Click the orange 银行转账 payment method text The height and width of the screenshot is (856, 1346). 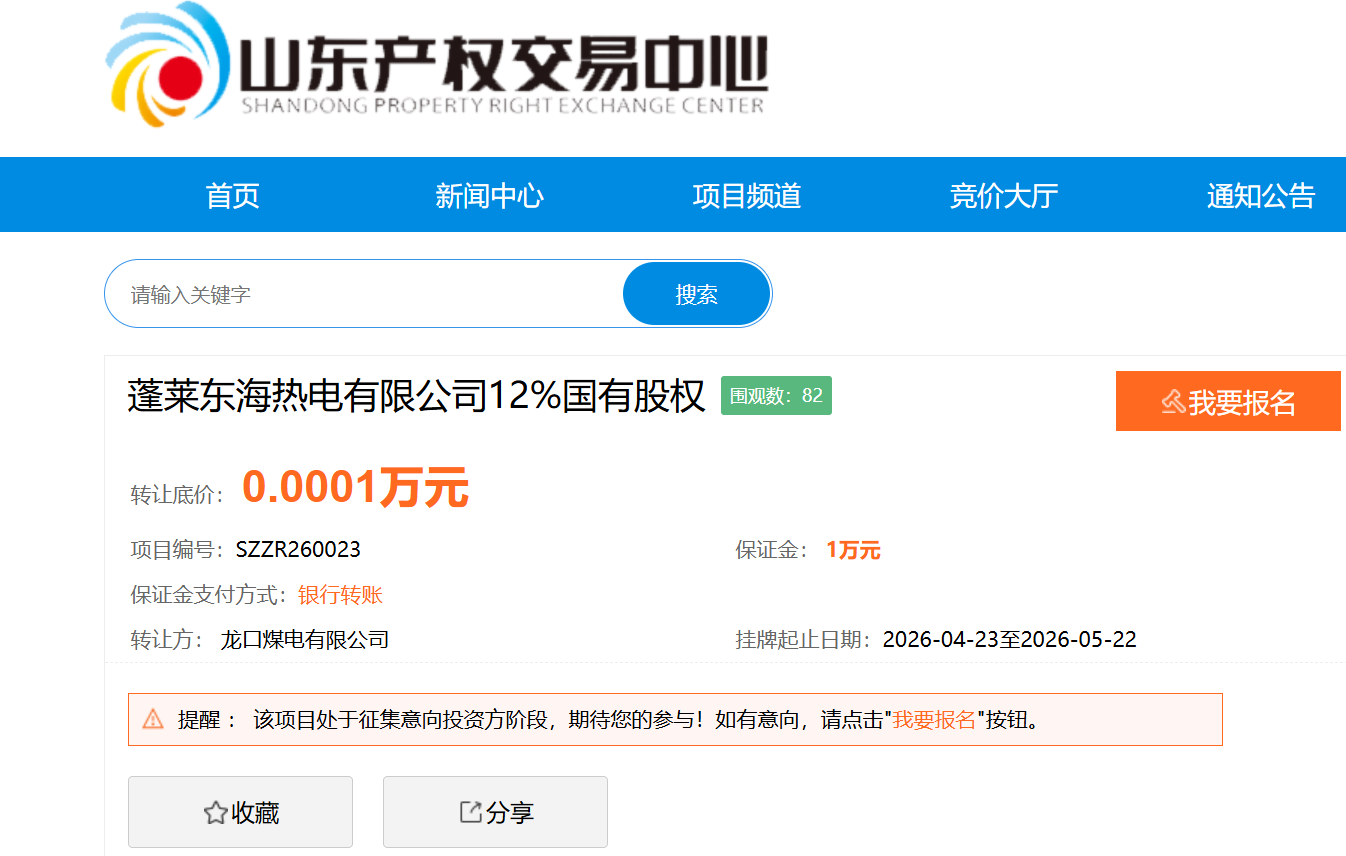pyautogui.click(x=340, y=596)
